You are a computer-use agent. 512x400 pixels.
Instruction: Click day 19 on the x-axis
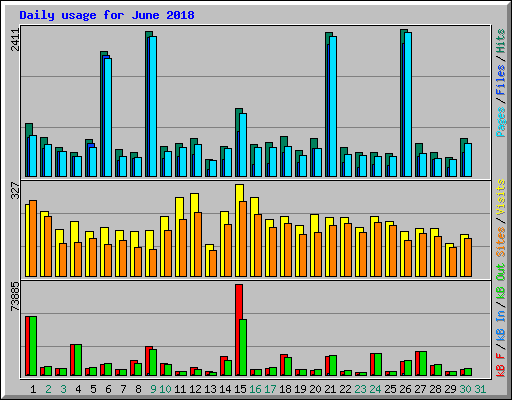point(300,389)
